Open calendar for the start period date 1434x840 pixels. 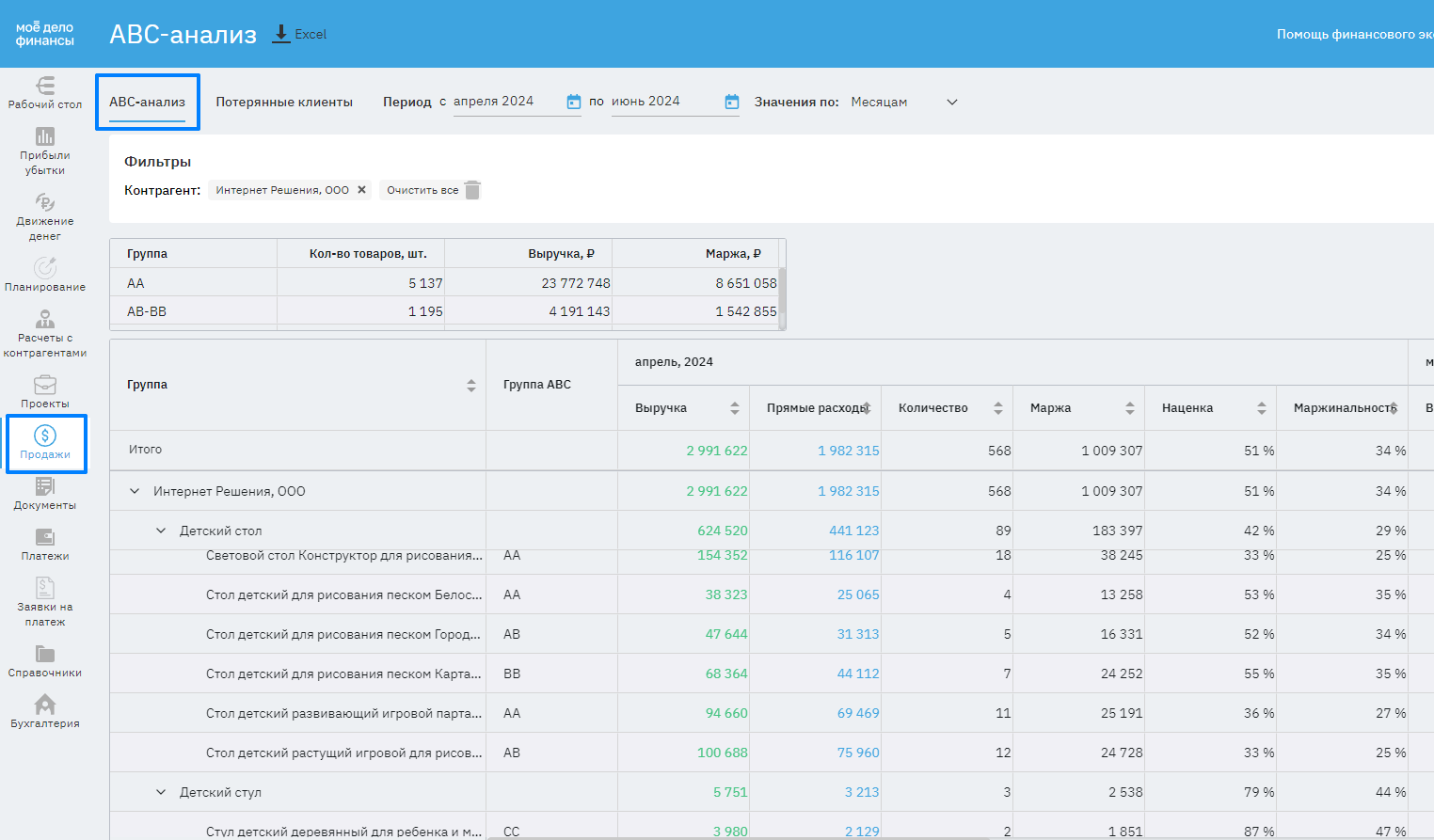tap(574, 102)
